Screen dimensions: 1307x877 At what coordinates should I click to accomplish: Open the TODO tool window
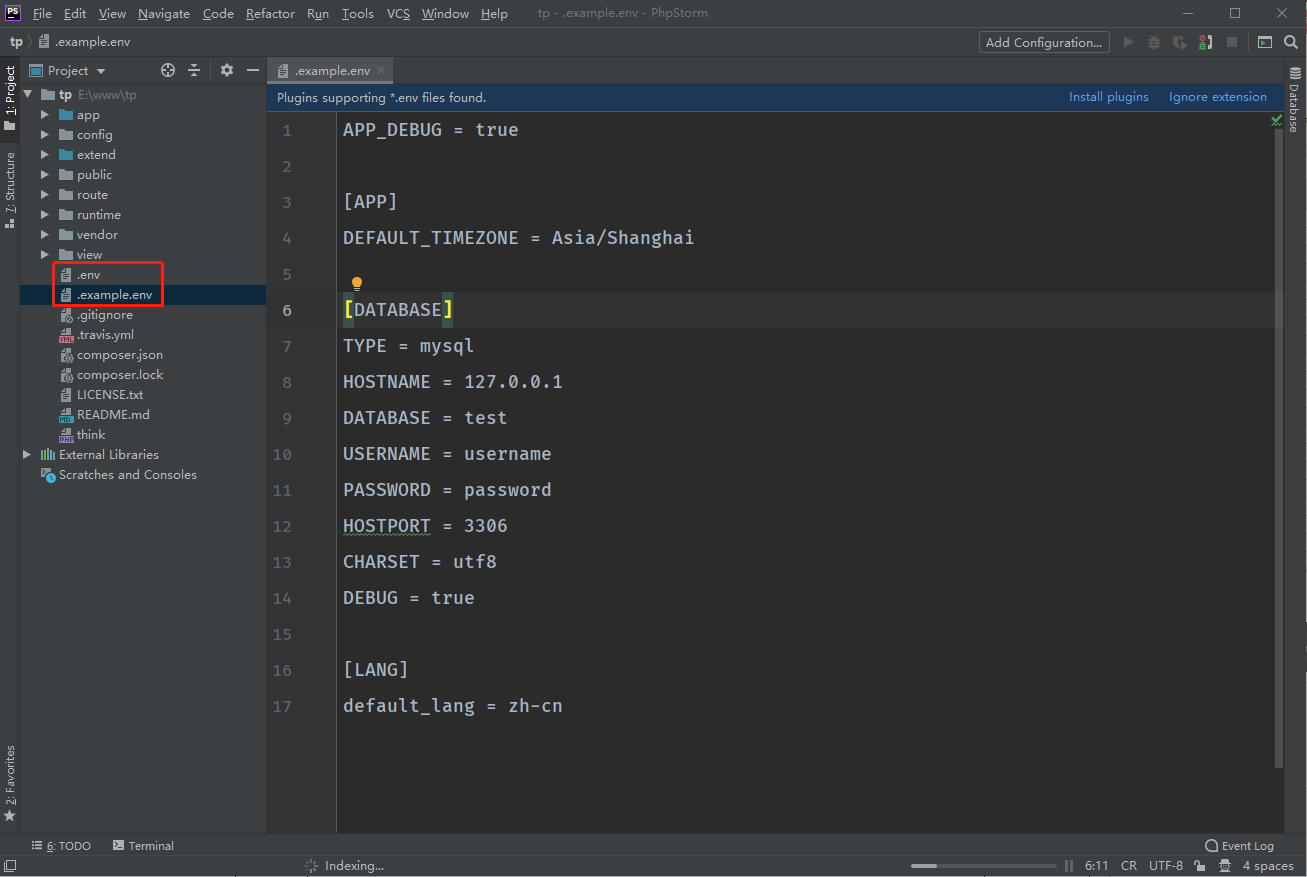[61, 846]
